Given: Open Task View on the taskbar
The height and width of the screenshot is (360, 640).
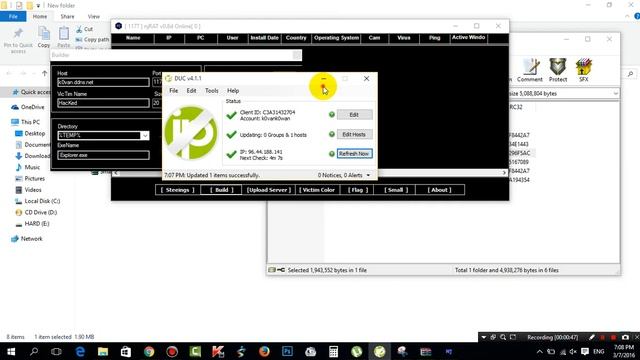Looking at the screenshot, I should pyautogui.click(x=56, y=351).
